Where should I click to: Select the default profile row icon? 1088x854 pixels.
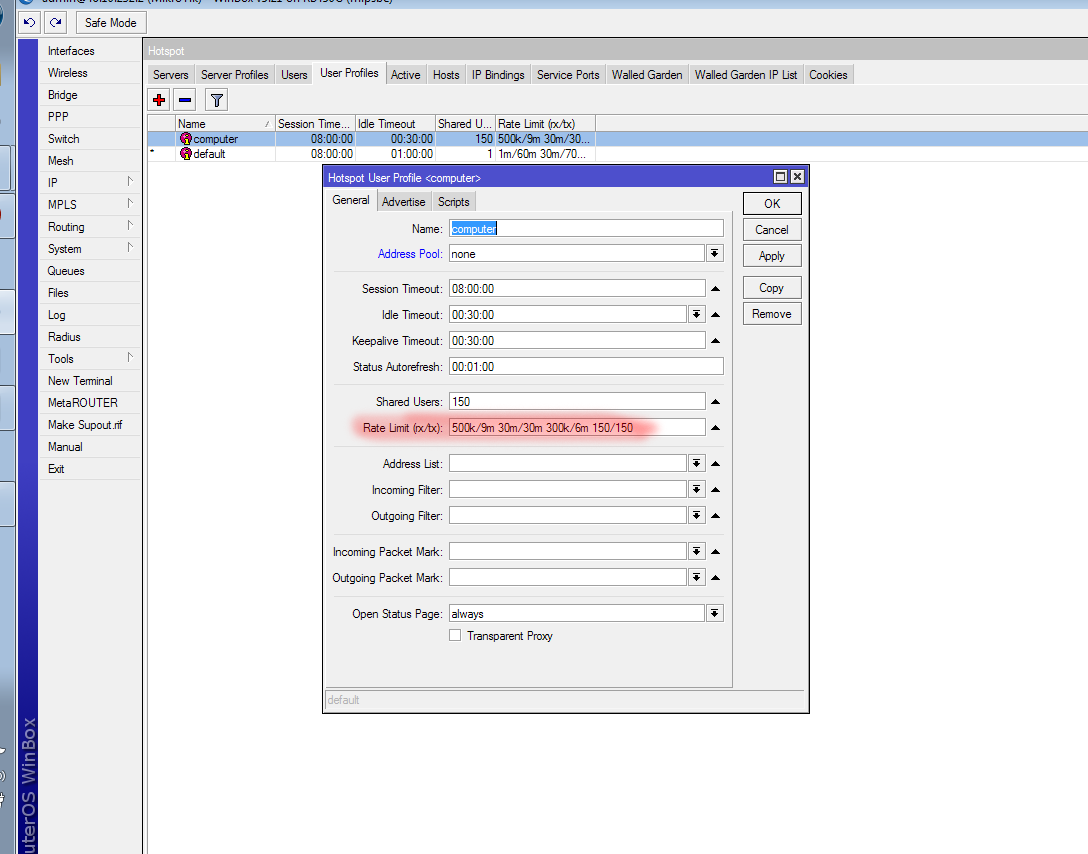185,154
